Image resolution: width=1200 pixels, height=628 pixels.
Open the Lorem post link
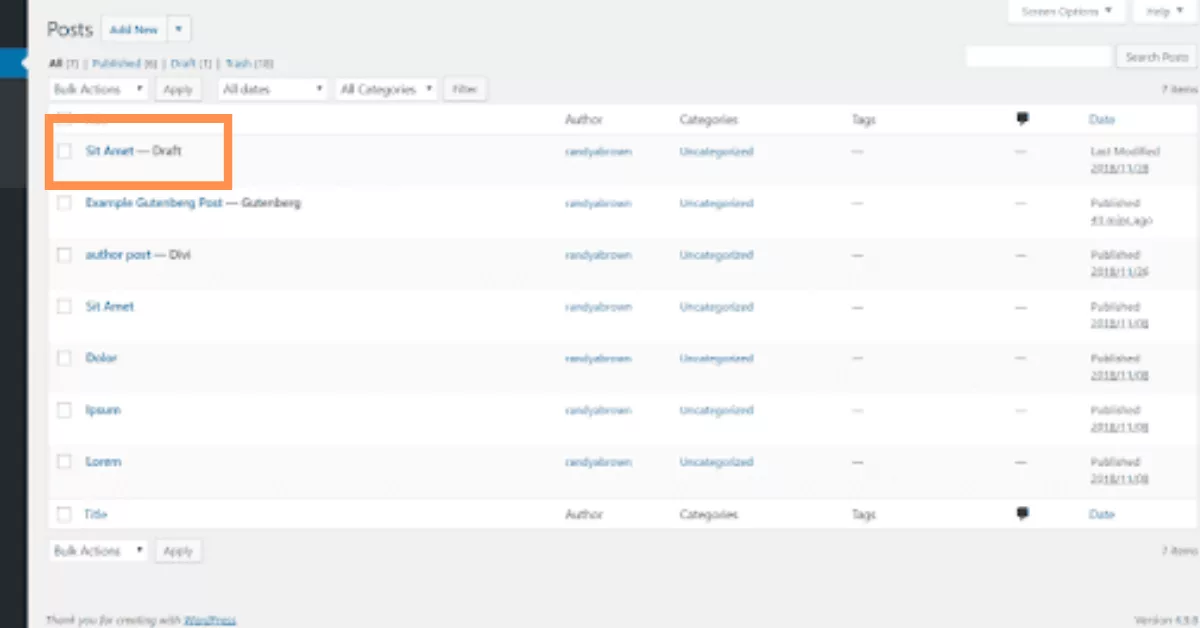(x=103, y=462)
